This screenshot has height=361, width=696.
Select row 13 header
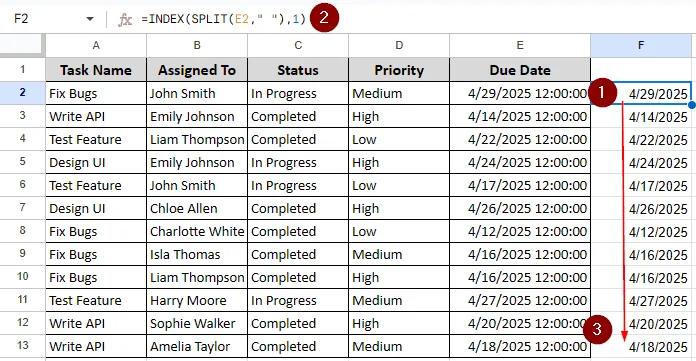[x=22, y=346]
